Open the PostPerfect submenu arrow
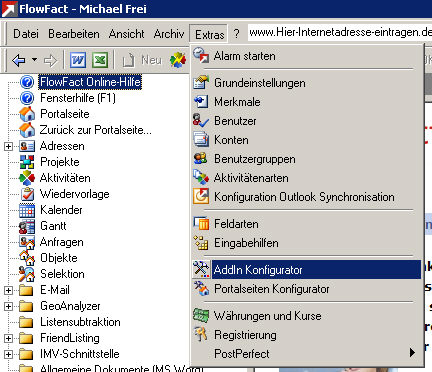The width and height of the screenshot is (432, 372). pyautogui.click(x=412, y=353)
